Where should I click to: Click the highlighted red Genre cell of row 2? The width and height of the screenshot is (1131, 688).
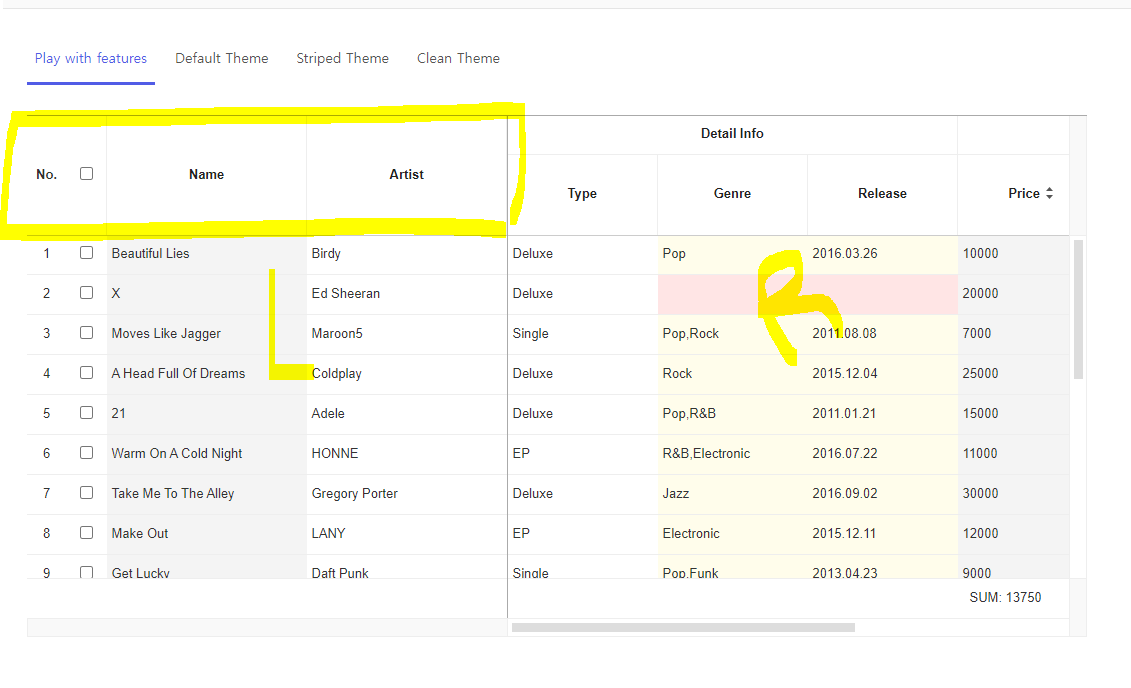pos(732,293)
